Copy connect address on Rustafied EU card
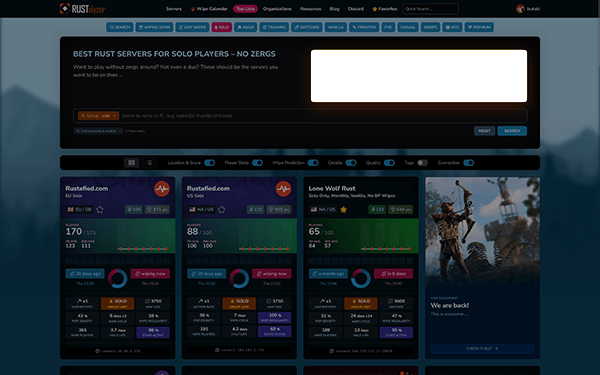 pos(117,351)
